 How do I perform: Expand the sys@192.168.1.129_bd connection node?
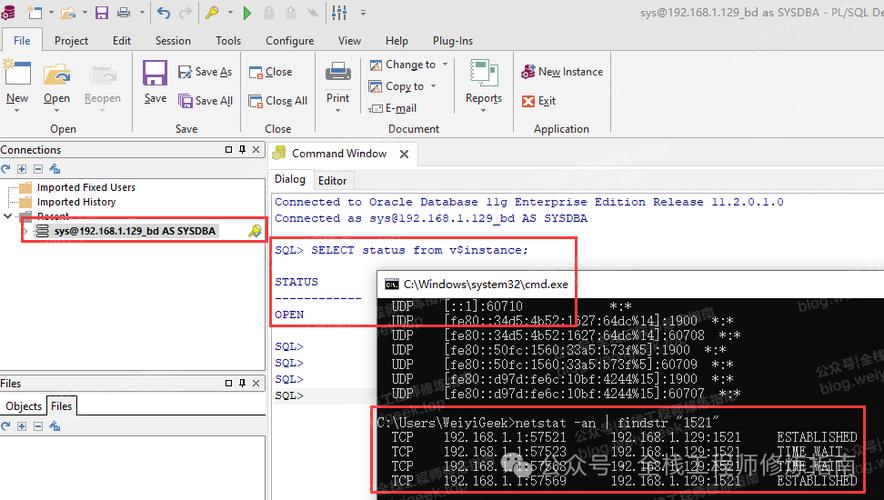tap(25, 231)
